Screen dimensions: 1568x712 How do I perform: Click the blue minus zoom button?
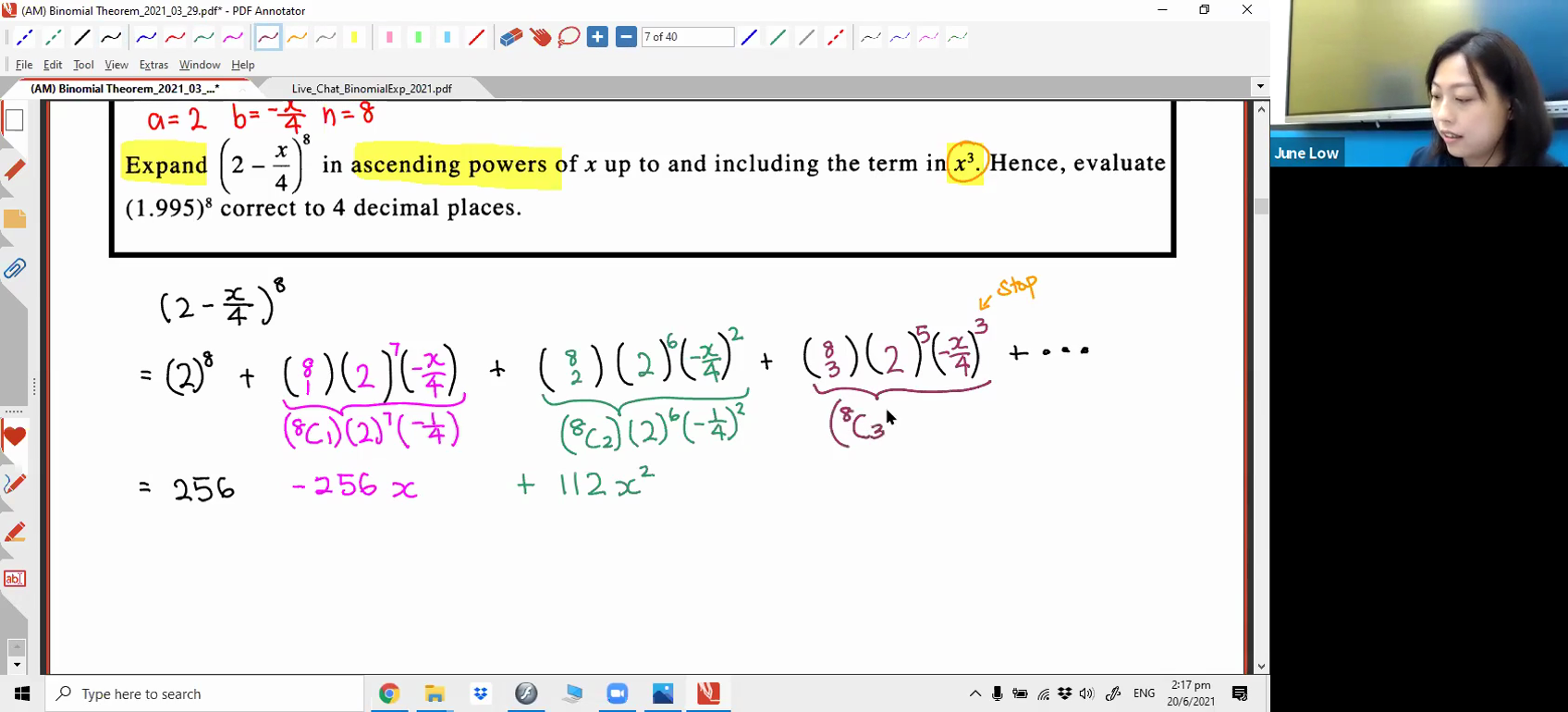pyautogui.click(x=626, y=38)
